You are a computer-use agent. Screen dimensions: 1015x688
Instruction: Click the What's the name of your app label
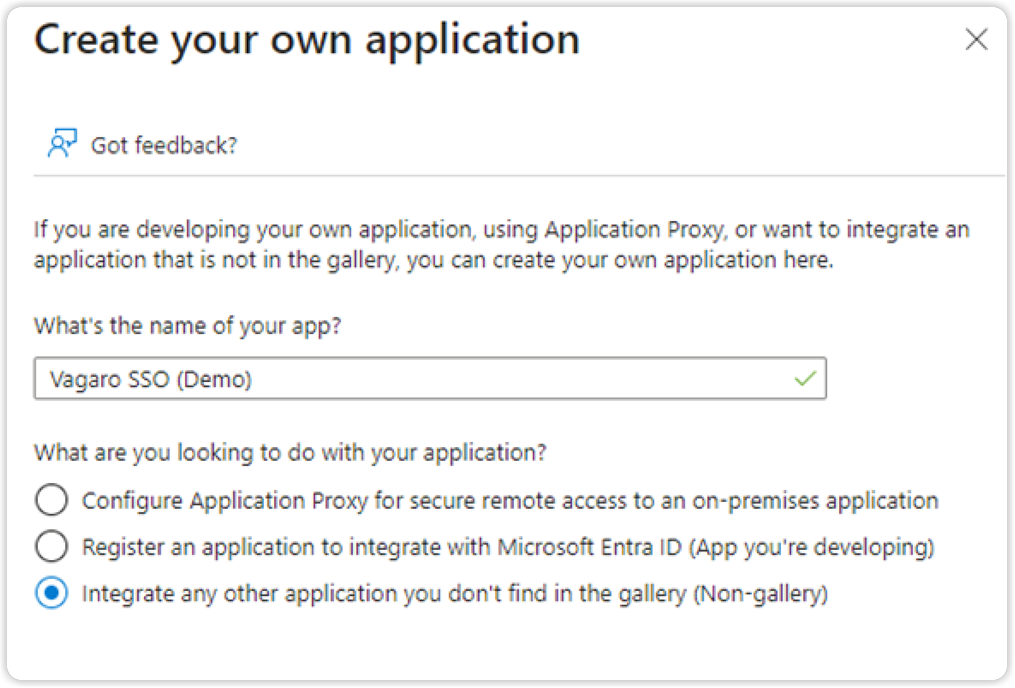point(188,326)
